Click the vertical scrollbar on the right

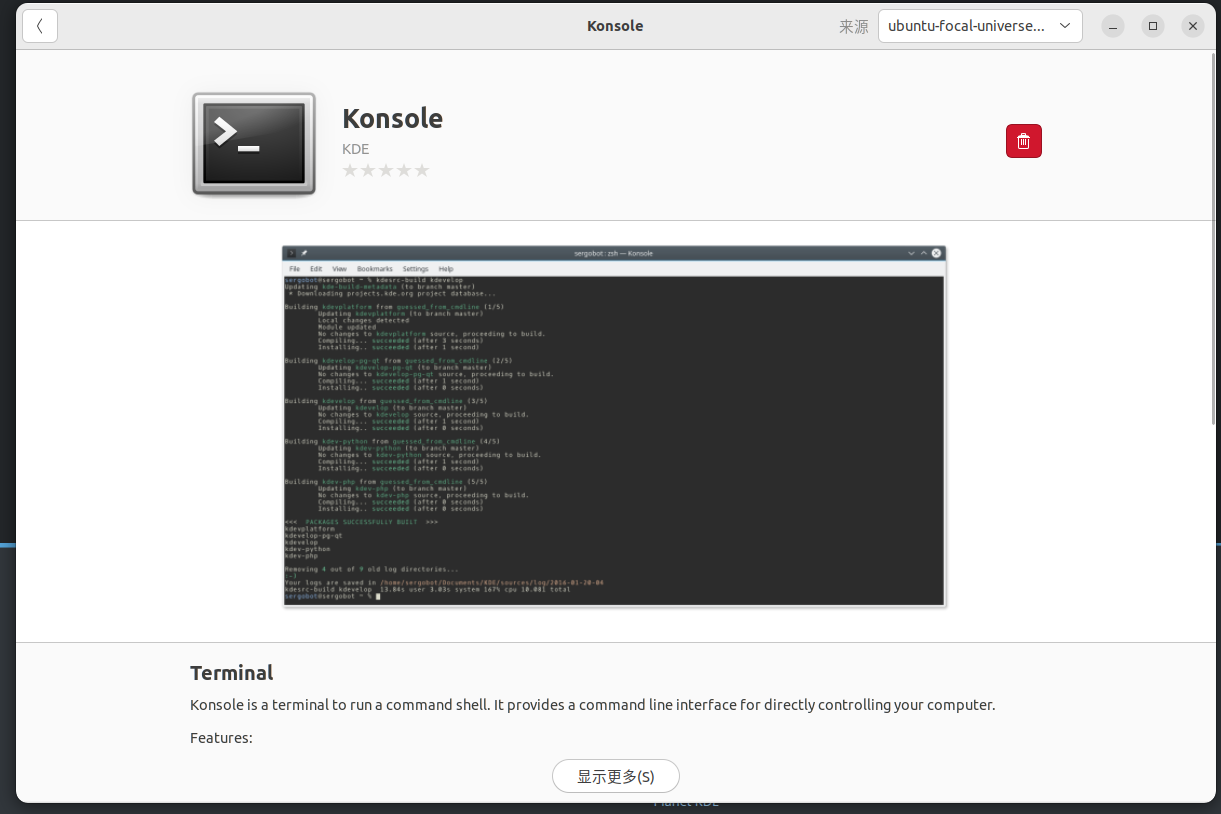(x=1212, y=240)
